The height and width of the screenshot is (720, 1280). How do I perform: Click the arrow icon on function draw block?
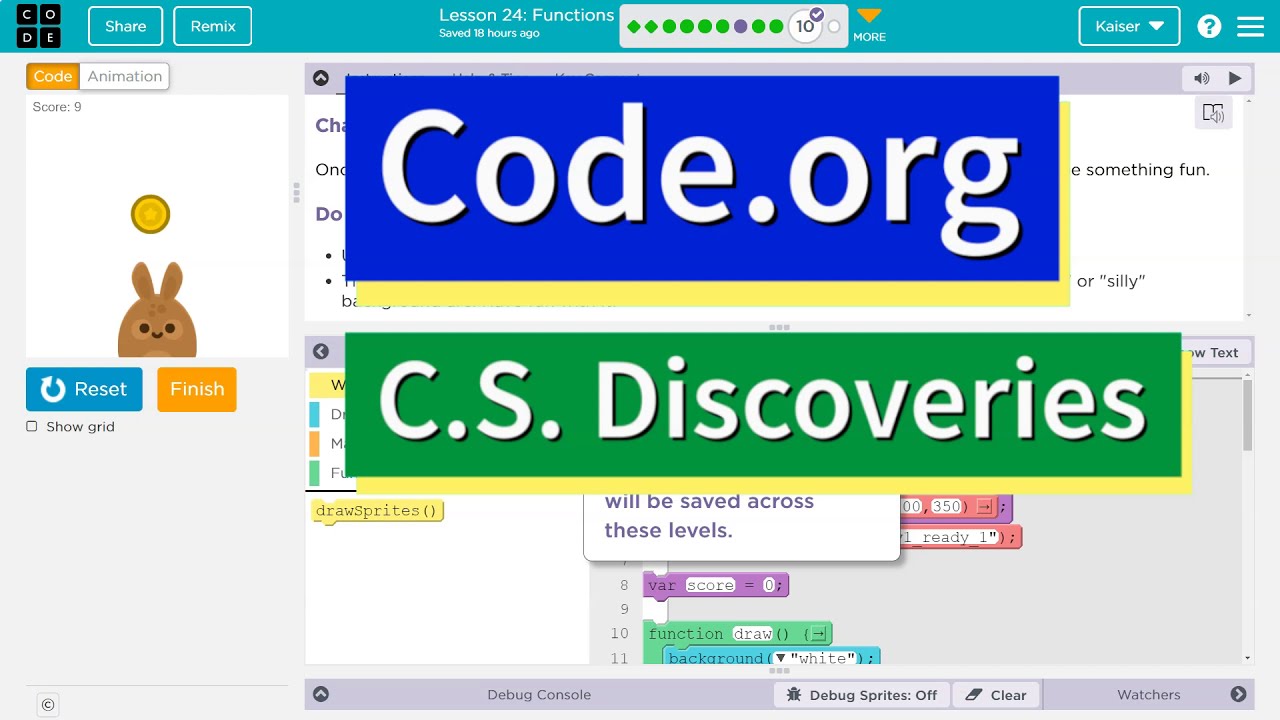[818, 634]
